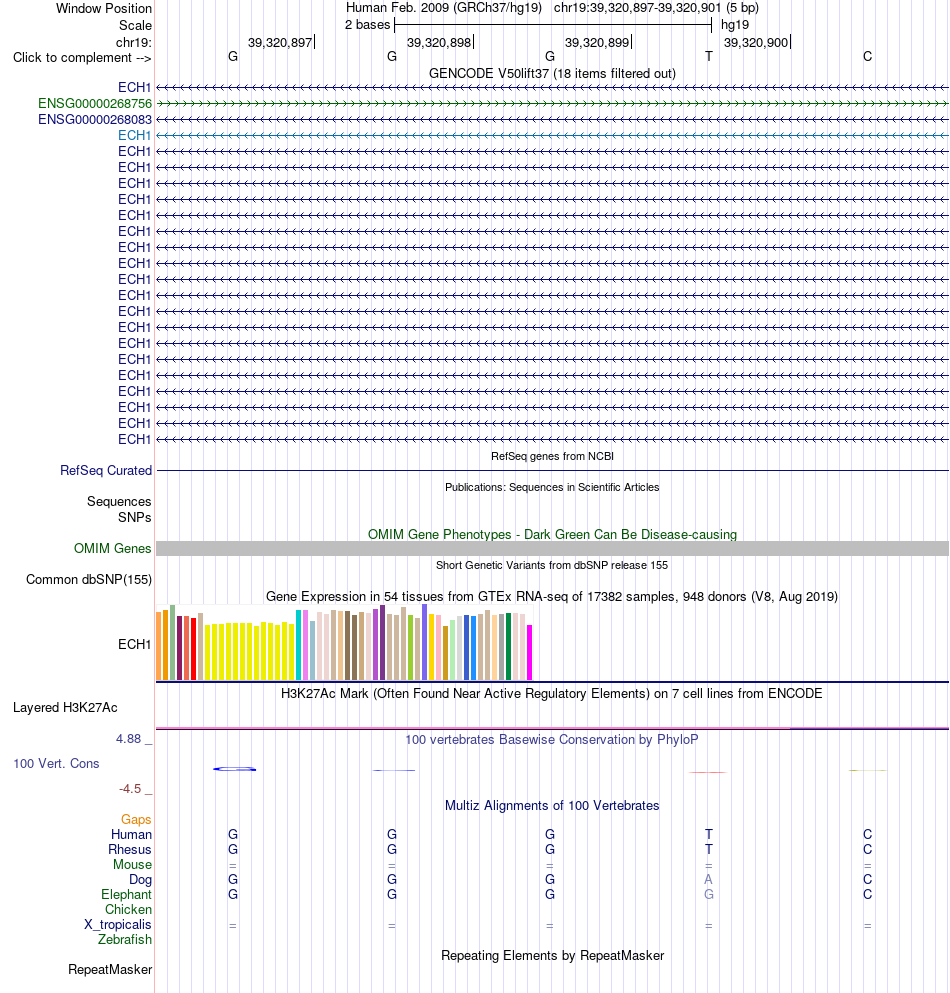Viewport: 950px width, 993px height.
Task: Click the Layered H3K27Ac label
Action: 65,707
